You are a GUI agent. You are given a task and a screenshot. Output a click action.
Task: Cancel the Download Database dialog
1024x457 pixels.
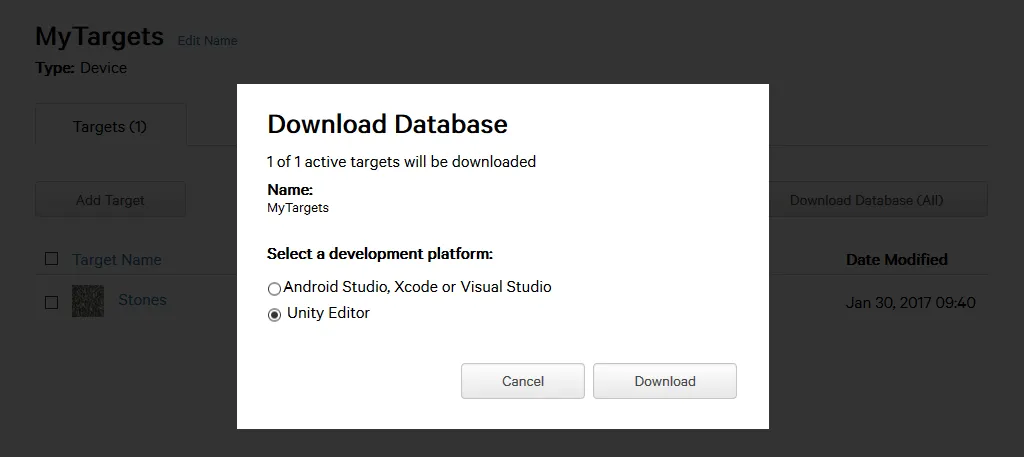522,381
